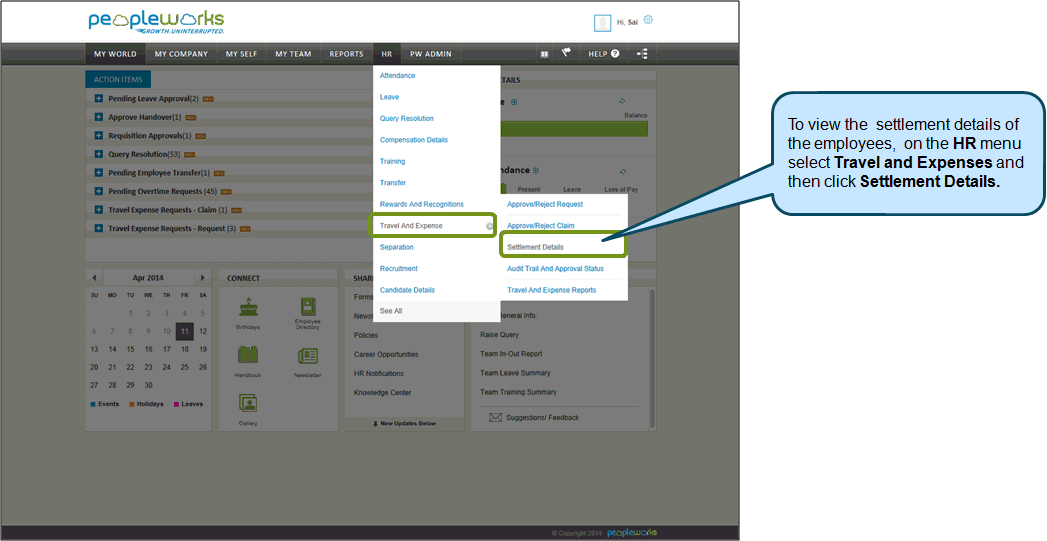Click See All in HR menu
Screen dimensions: 1047x541
click(x=391, y=311)
